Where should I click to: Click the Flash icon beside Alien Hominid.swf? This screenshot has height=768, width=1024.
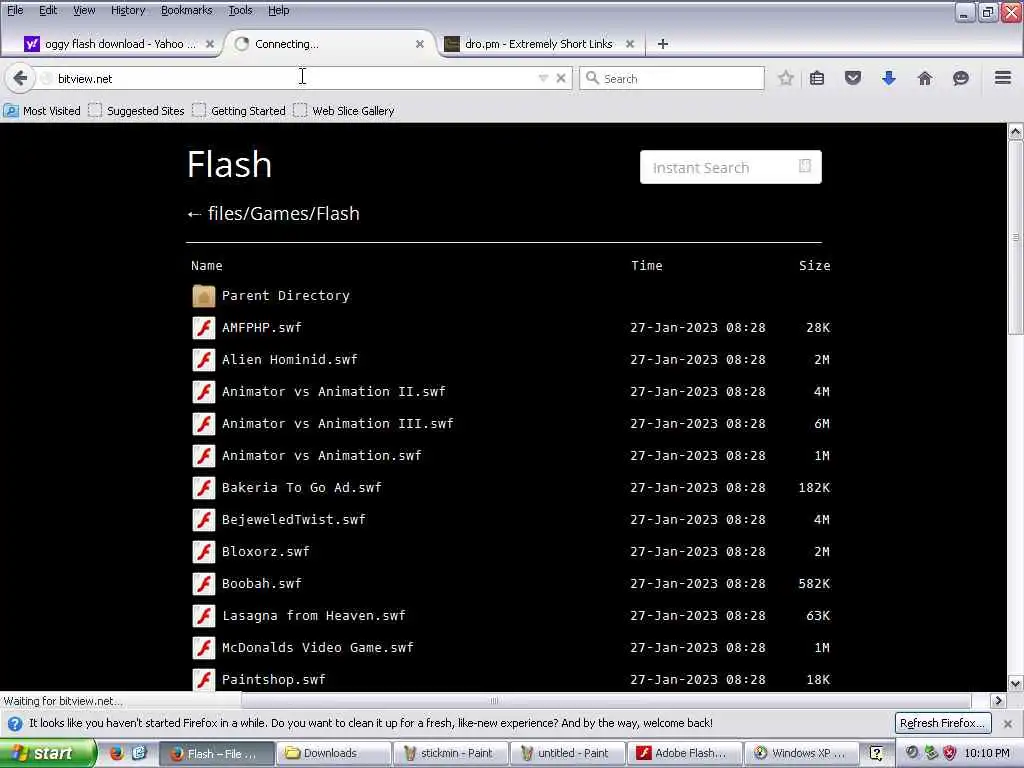204,359
